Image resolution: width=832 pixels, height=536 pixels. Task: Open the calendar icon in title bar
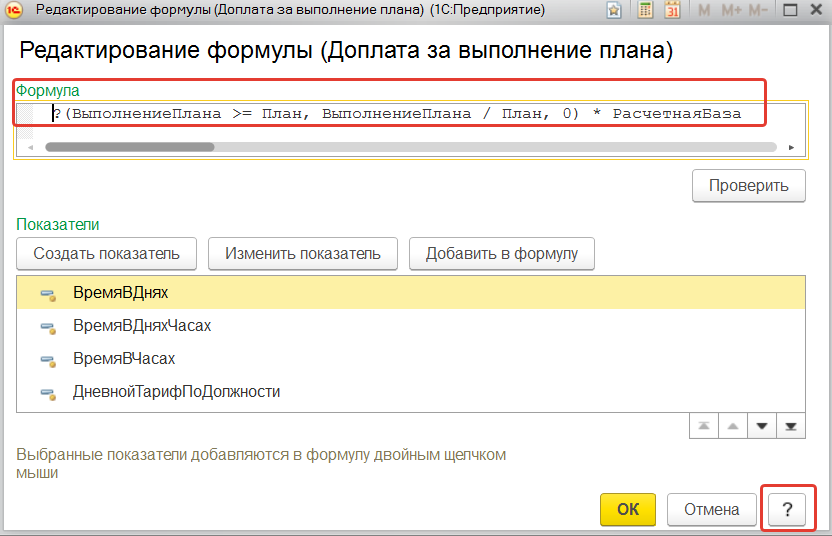(672, 10)
